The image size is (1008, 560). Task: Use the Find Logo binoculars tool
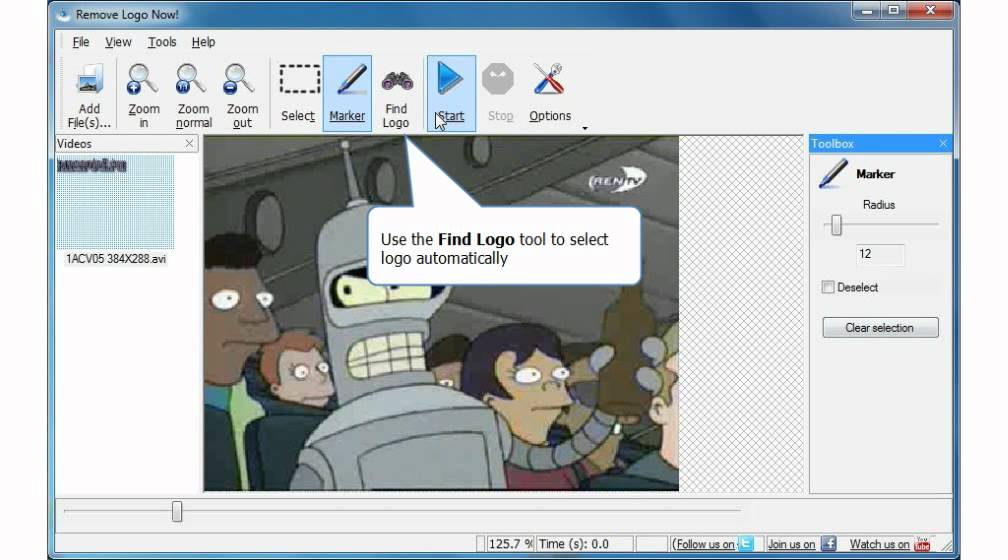click(396, 94)
